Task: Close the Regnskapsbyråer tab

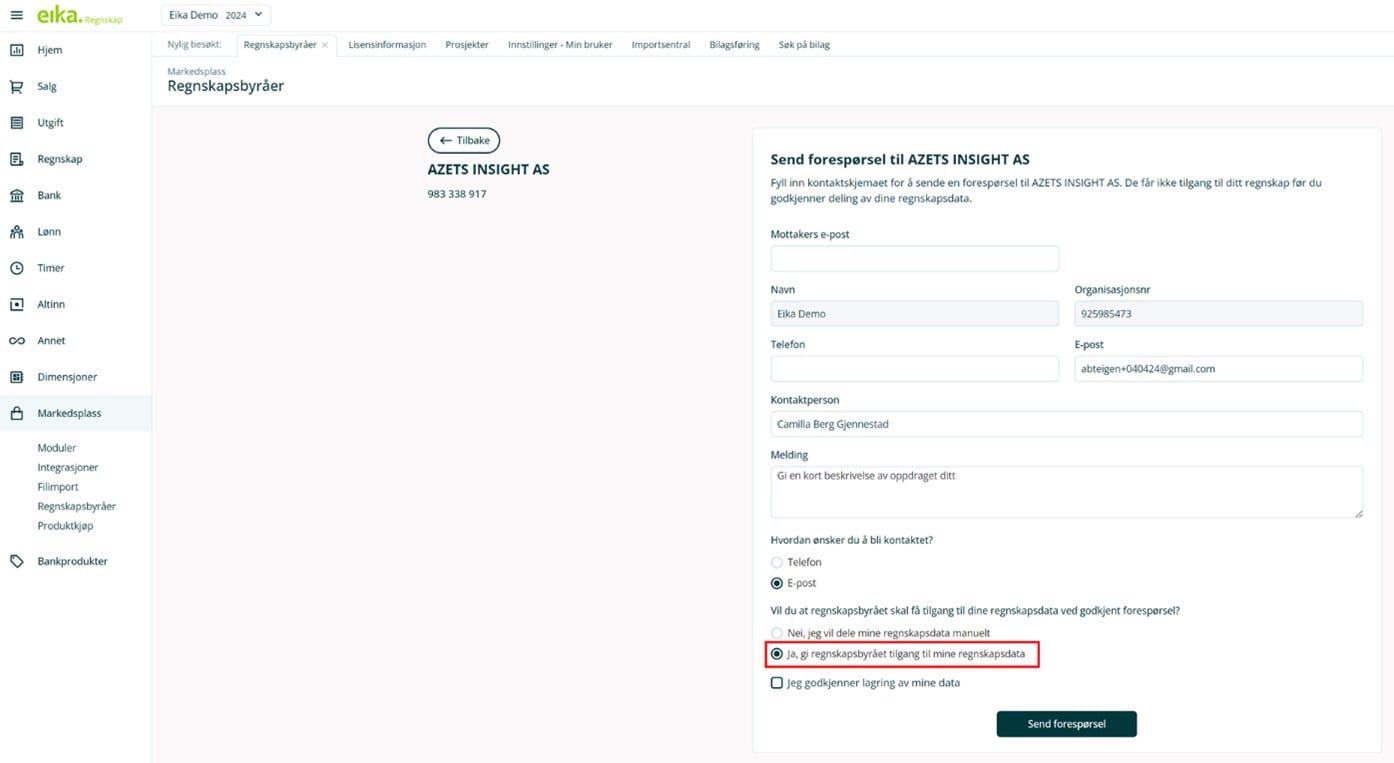Action: [325, 45]
